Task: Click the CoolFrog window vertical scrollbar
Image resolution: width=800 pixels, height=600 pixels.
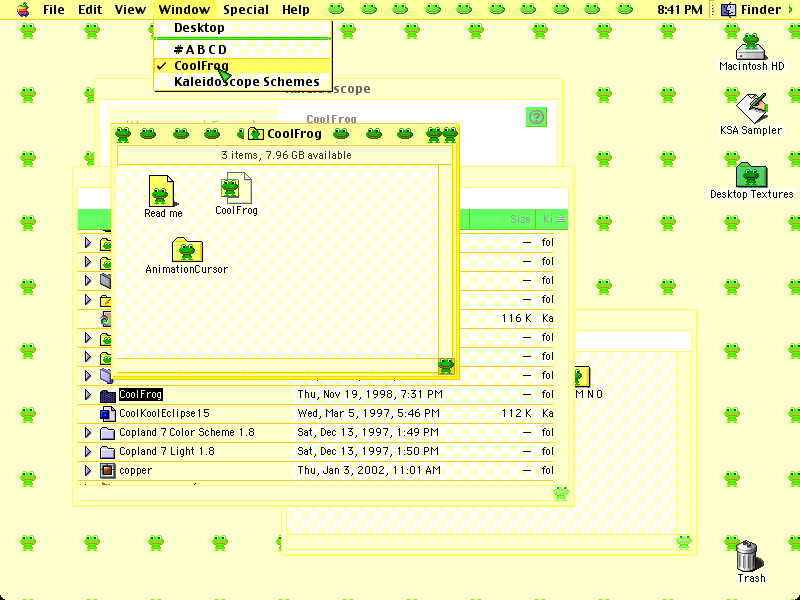Action: pyautogui.click(x=445, y=261)
